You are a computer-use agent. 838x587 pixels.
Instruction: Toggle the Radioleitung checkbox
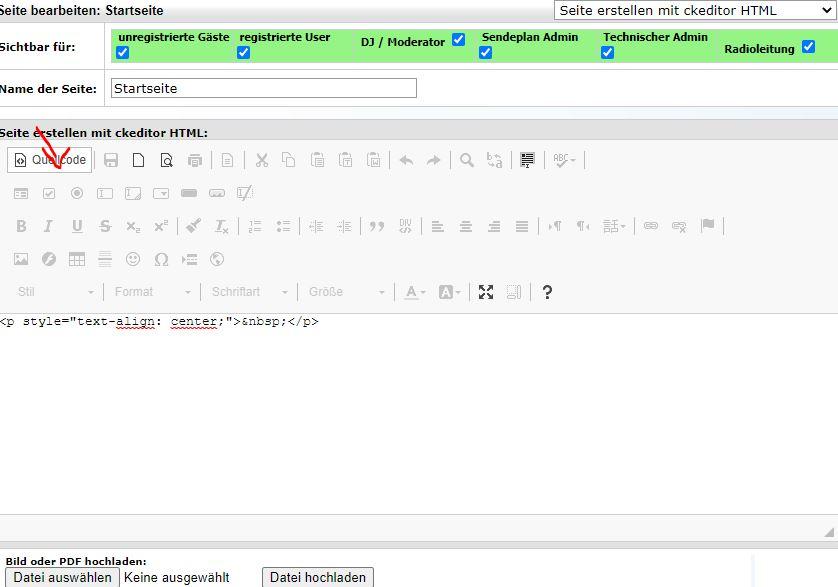(808, 47)
